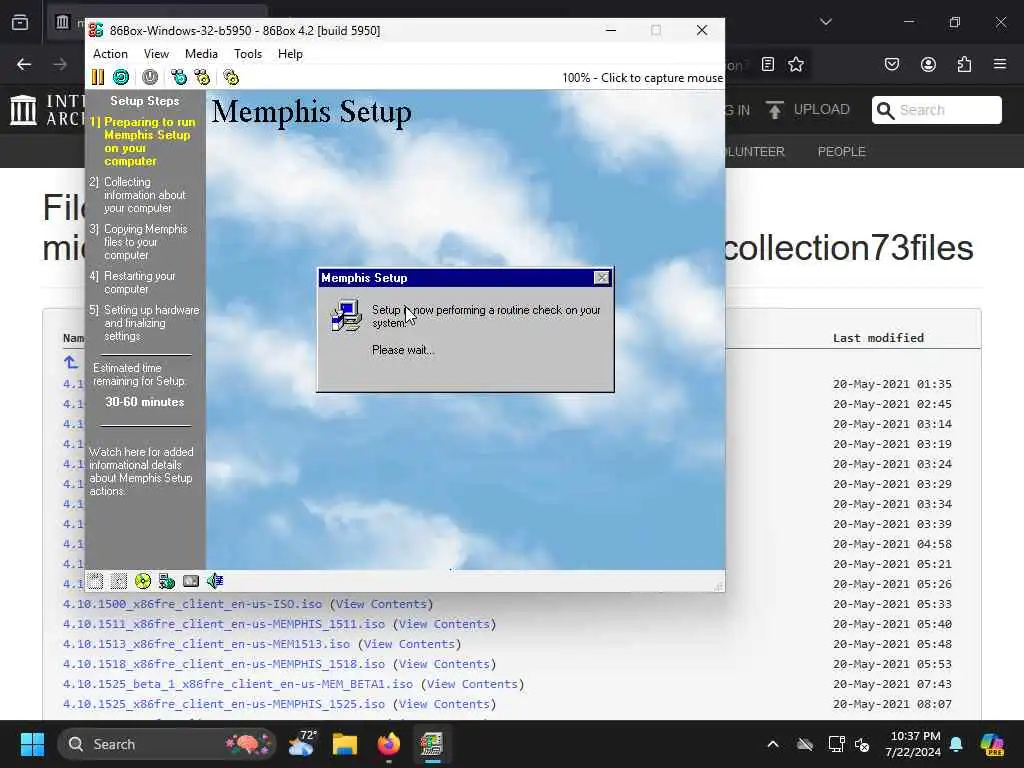Viewport: 1024px width, 768px height.
Task: Click date 20-May-2021 08:07
Action: pos(892,704)
